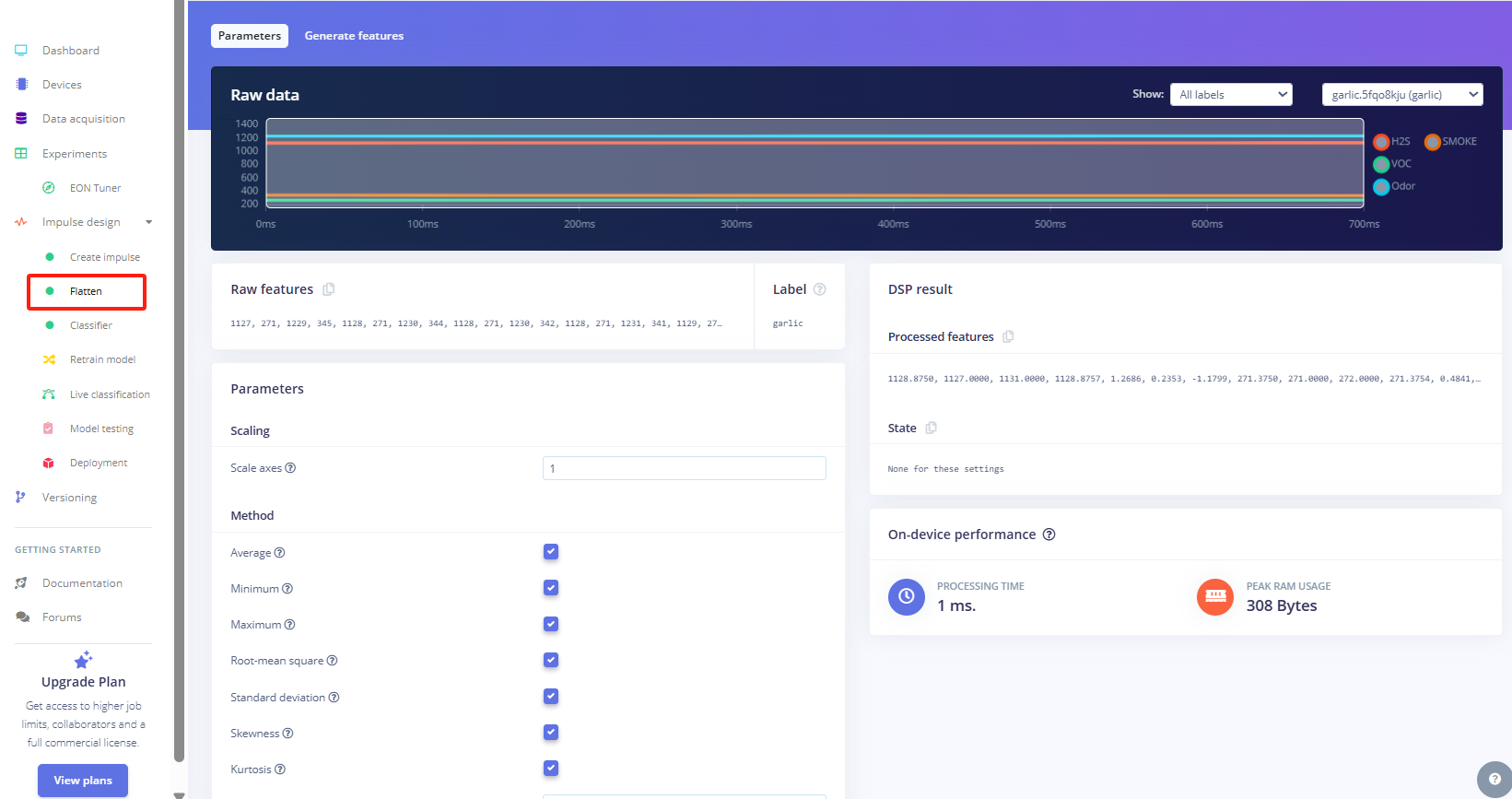This screenshot has width=1512, height=799.
Task: Open the Dashboard monitor icon
Action: 21,51
